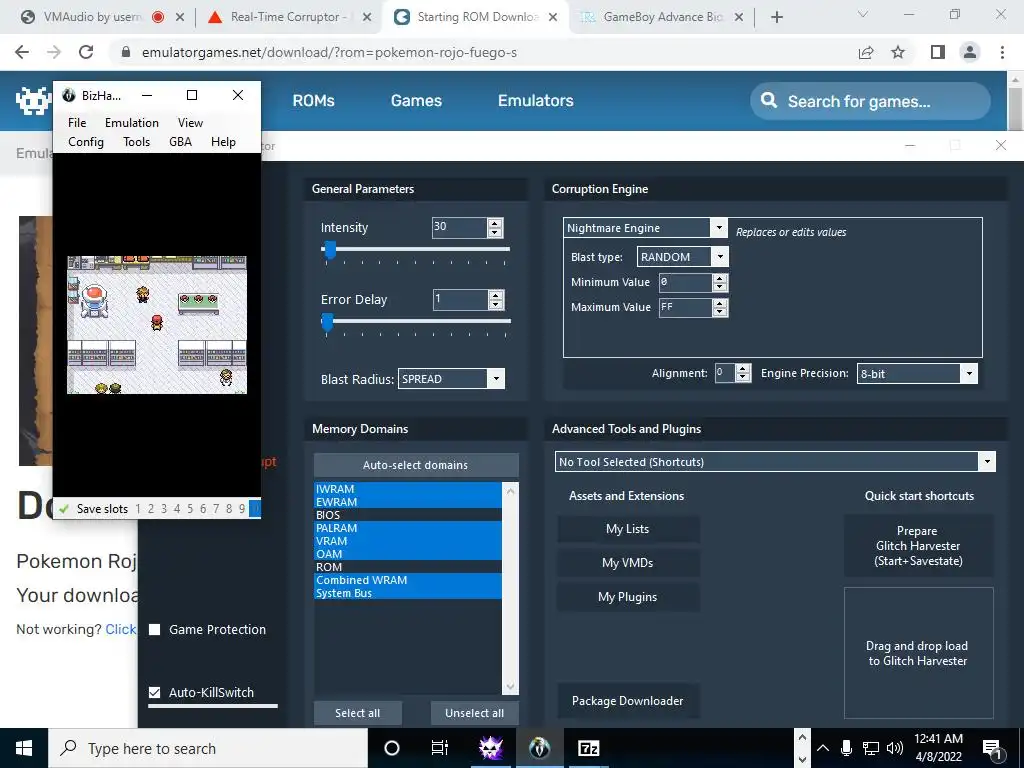Screen dimensions: 1024x768
Task: Open the Blast Radius SPREAD dropdown
Action: [x=496, y=379]
